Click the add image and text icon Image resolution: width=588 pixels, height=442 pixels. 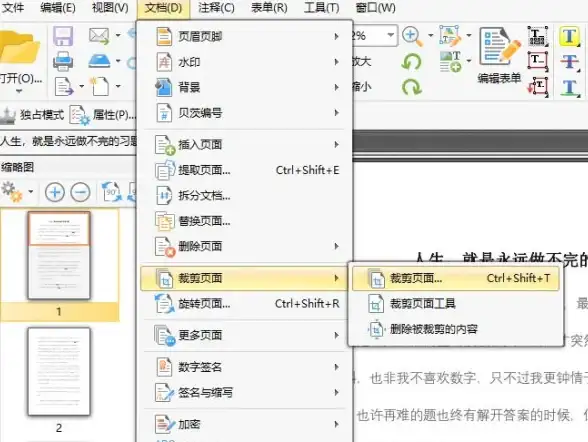[450, 61]
